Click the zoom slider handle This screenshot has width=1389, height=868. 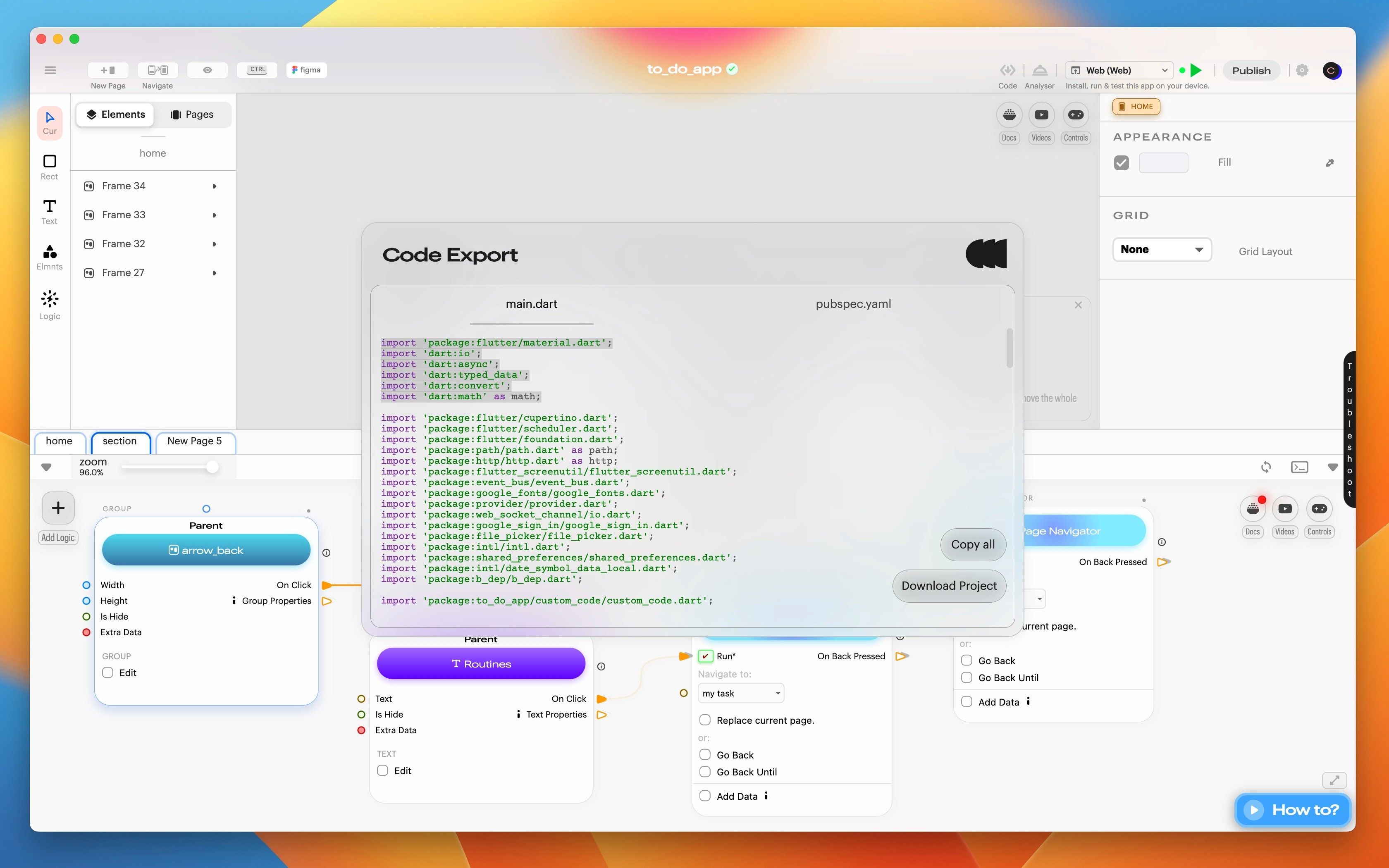[212, 467]
